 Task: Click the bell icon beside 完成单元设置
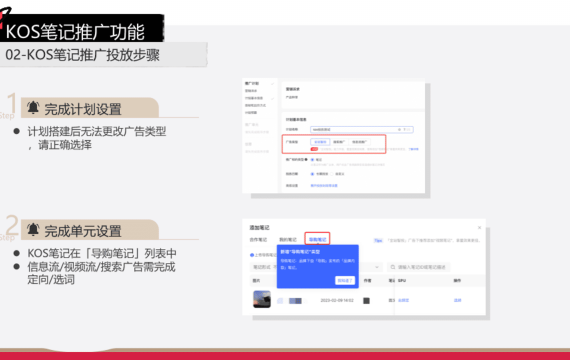click(33, 229)
